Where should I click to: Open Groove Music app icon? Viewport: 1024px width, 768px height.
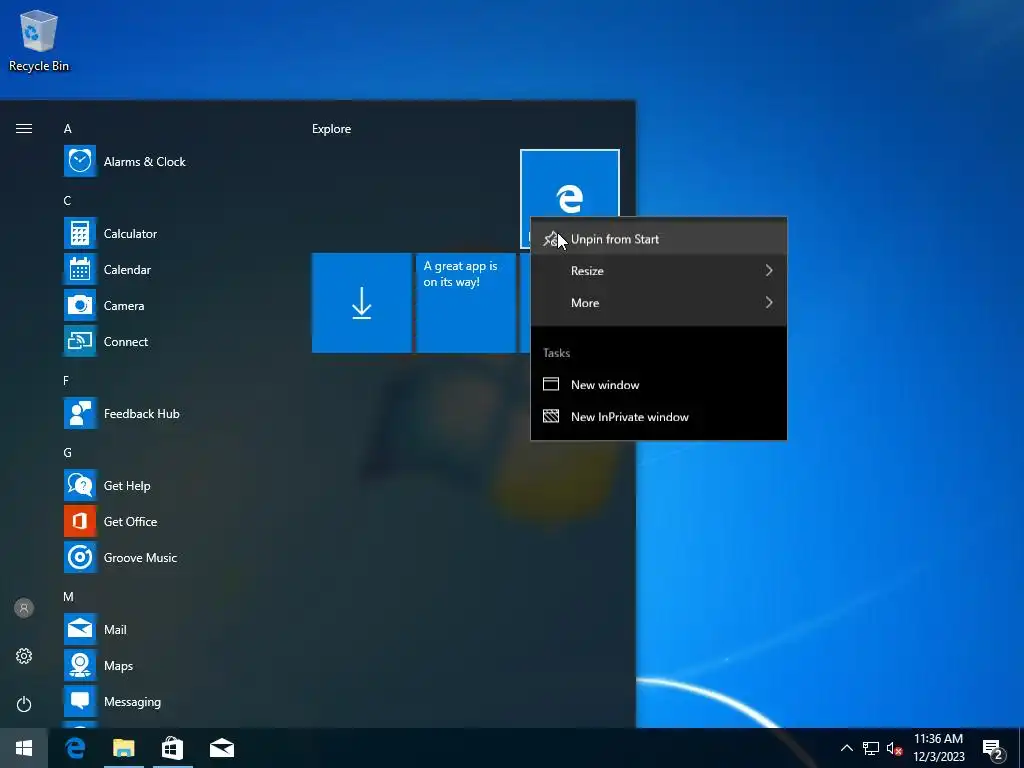click(80, 557)
